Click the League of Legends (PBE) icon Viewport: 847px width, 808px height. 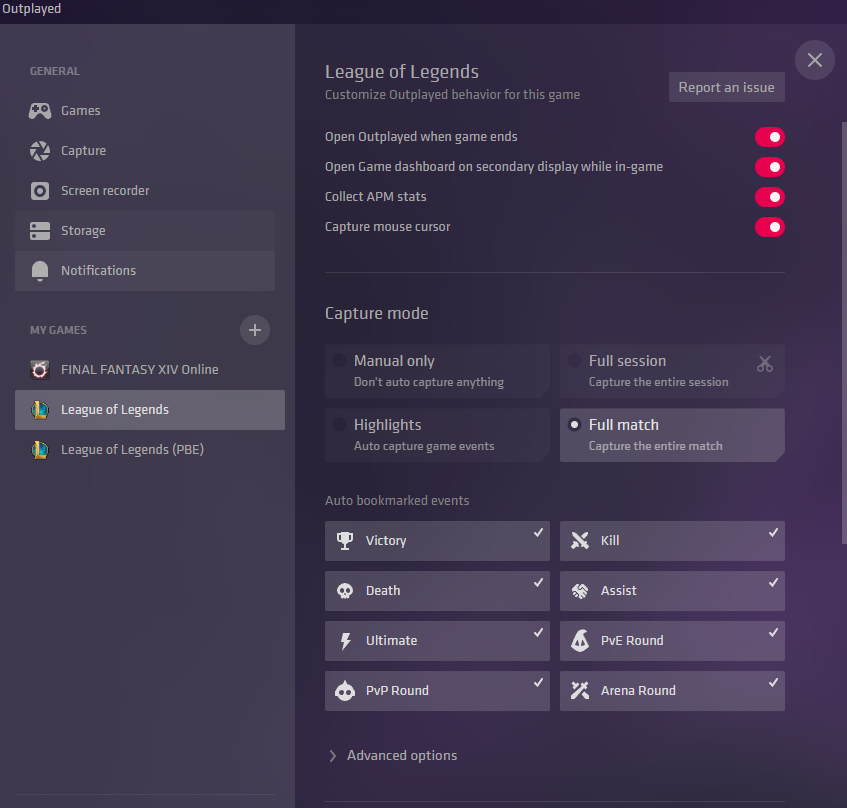(x=40, y=450)
